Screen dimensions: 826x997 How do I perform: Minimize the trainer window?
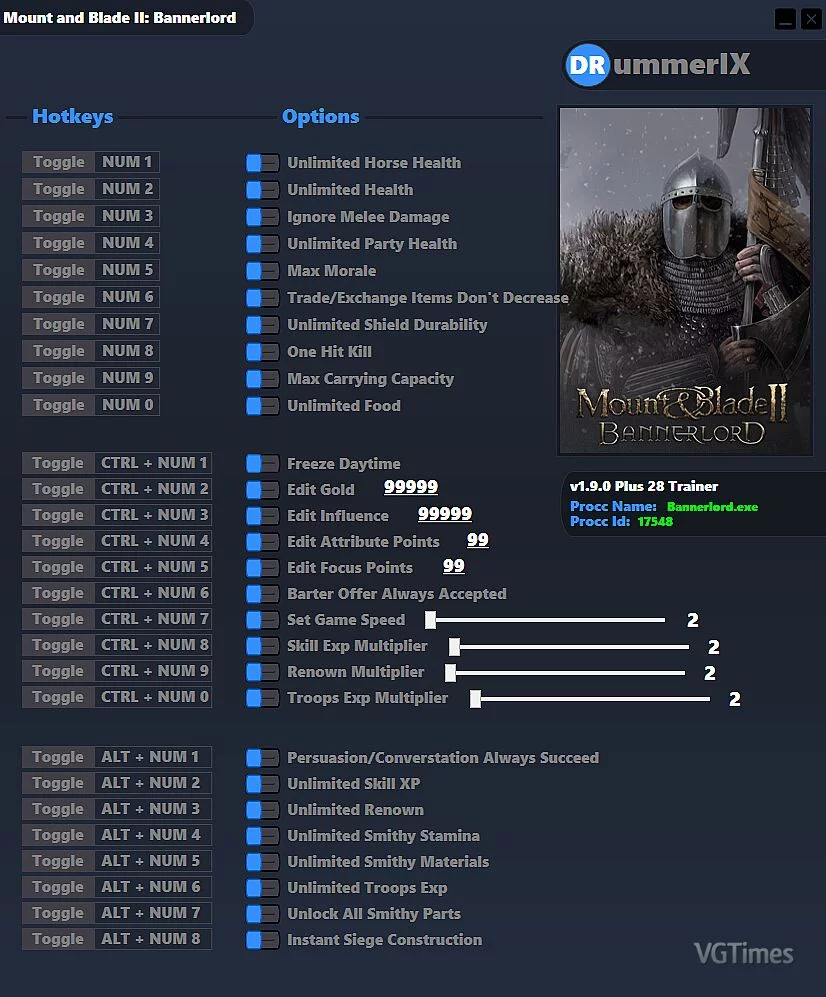coord(785,19)
